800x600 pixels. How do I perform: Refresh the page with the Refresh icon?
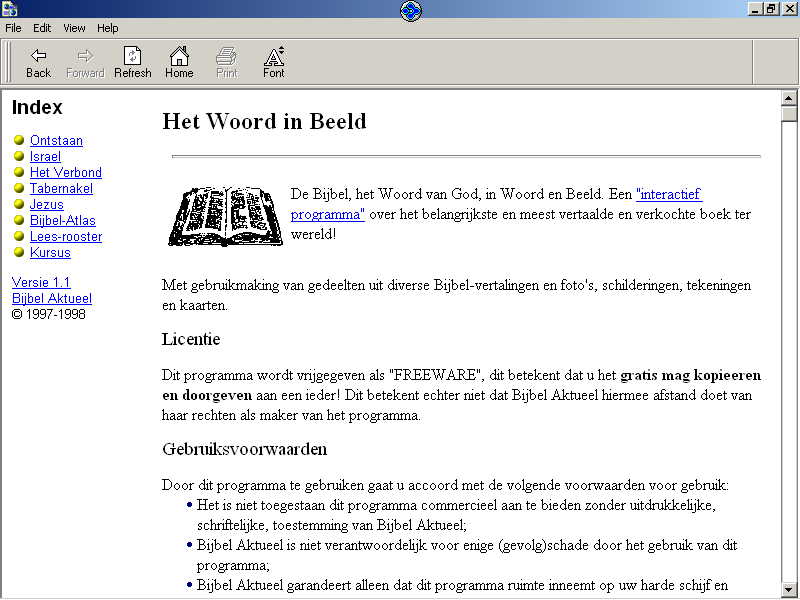[x=133, y=63]
